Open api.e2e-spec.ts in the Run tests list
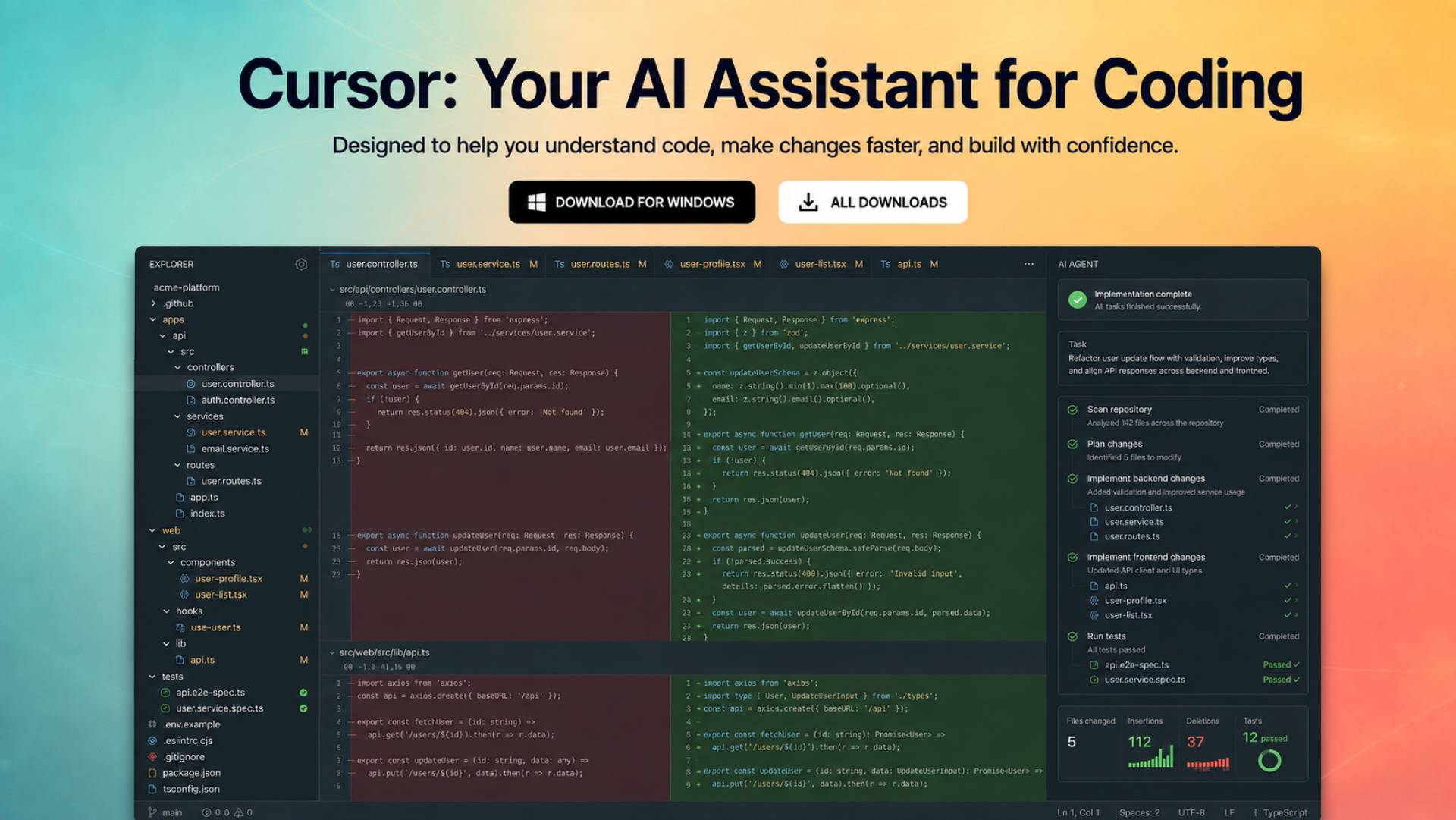1456x820 pixels. pos(1136,665)
